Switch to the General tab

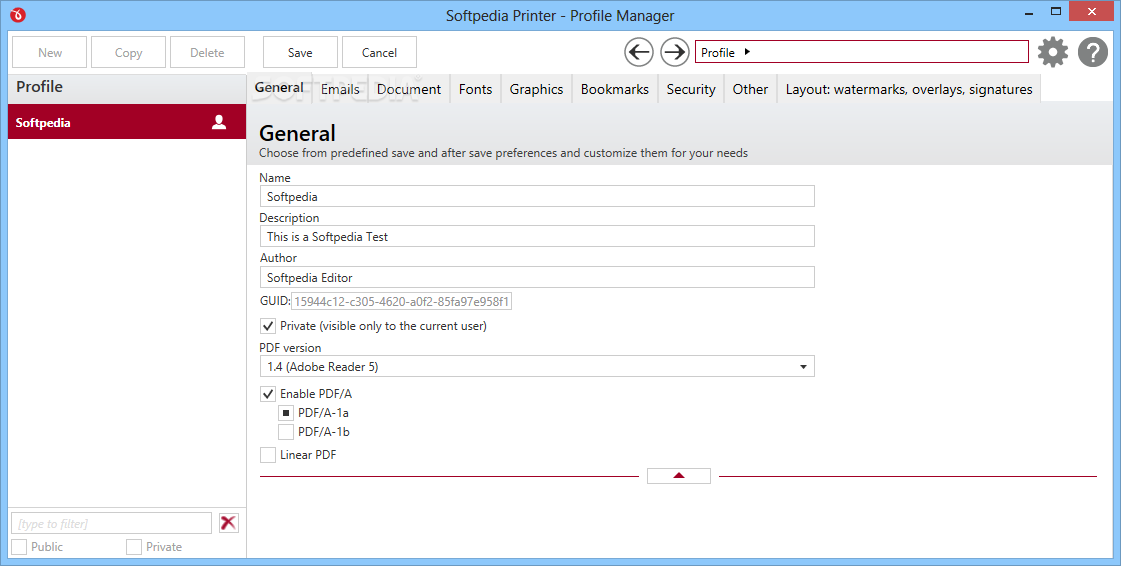(x=279, y=88)
